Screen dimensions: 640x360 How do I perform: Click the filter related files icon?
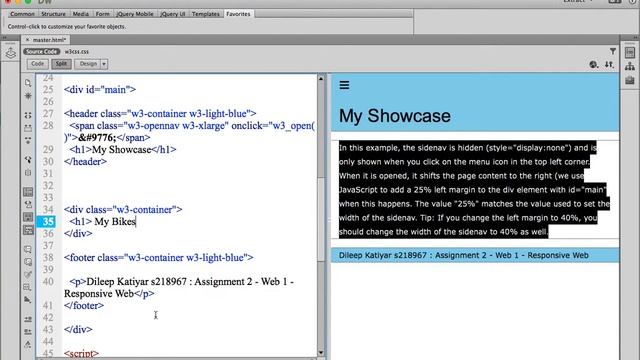pyautogui.click(x=613, y=51)
